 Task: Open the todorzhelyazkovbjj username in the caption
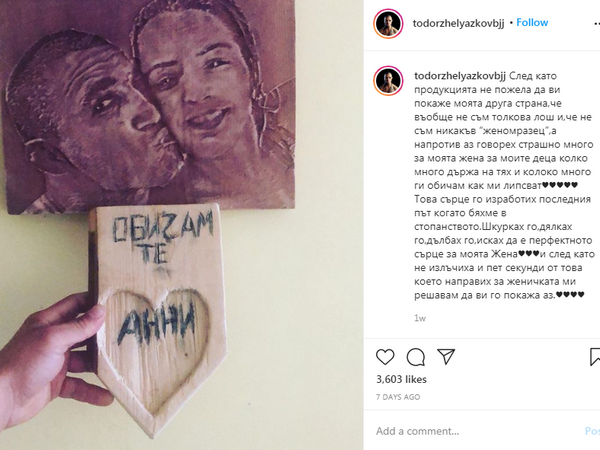[x=460, y=76]
